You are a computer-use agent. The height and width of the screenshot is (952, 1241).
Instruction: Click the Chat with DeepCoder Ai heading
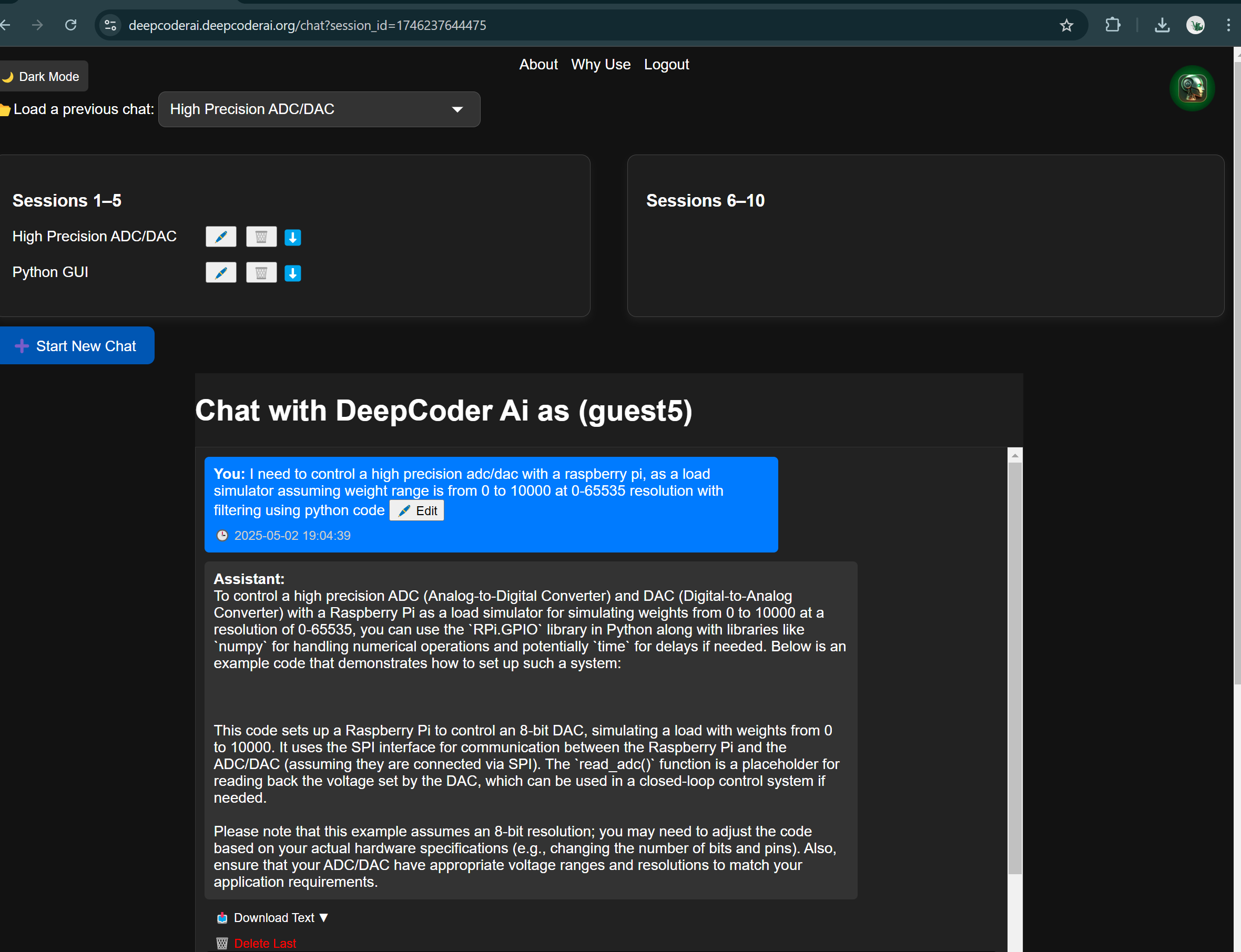click(x=444, y=410)
